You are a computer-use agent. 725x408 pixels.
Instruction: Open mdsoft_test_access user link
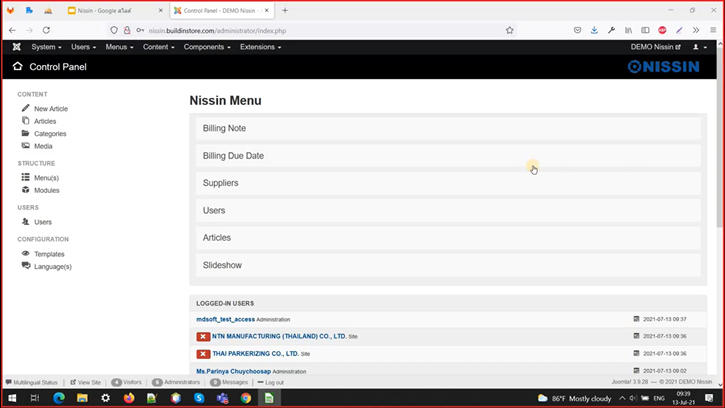point(225,319)
